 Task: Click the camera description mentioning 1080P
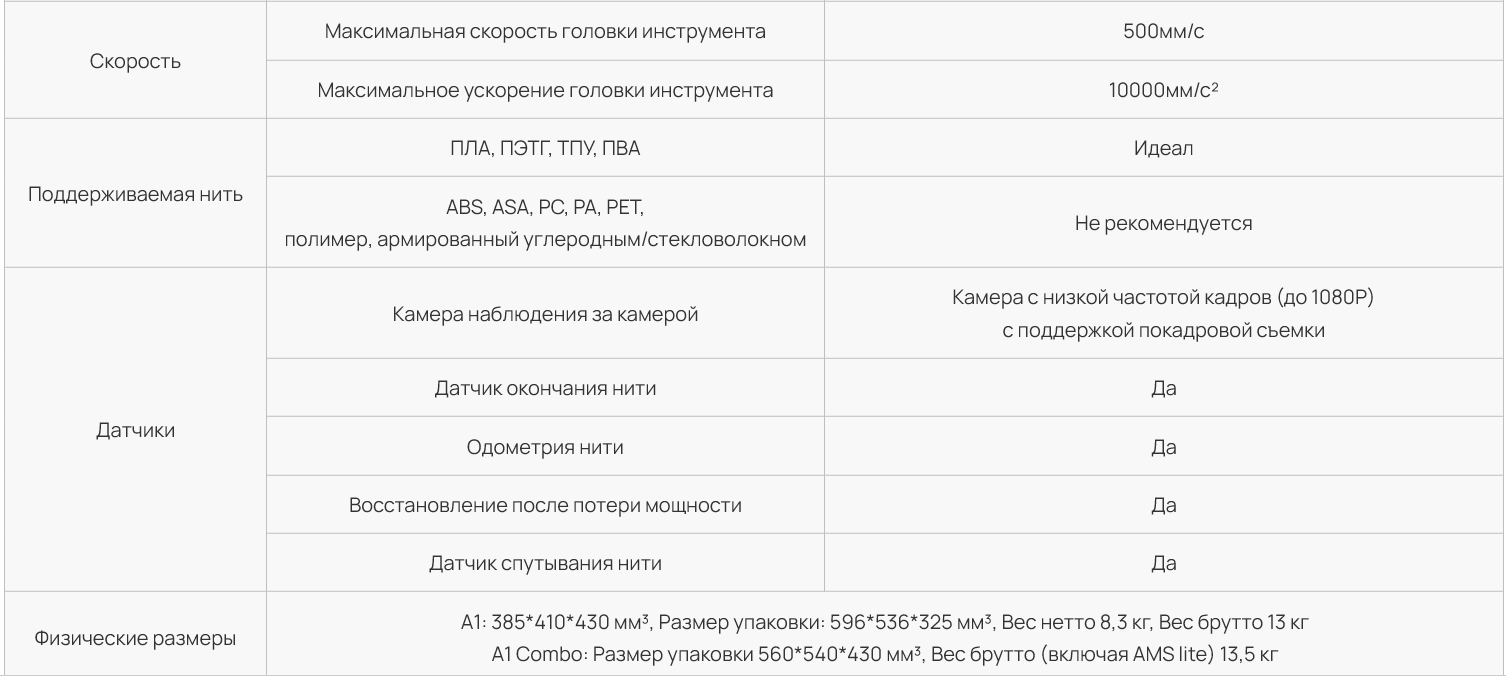[x=1163, y=315]
